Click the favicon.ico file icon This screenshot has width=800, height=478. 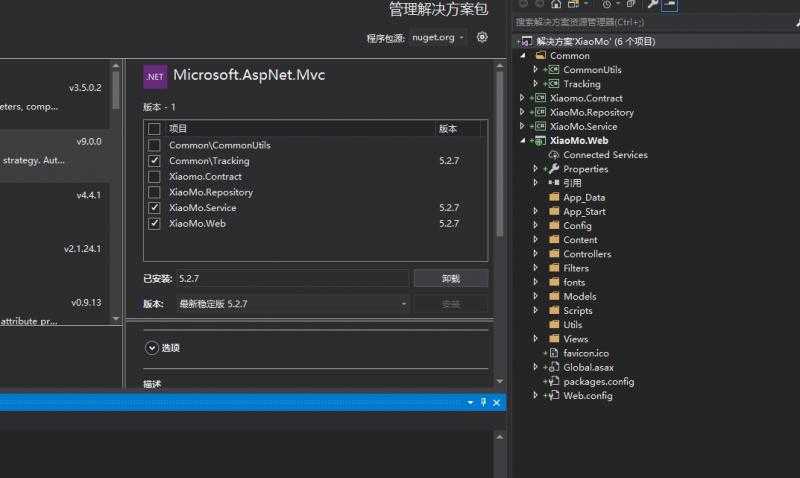554,353
